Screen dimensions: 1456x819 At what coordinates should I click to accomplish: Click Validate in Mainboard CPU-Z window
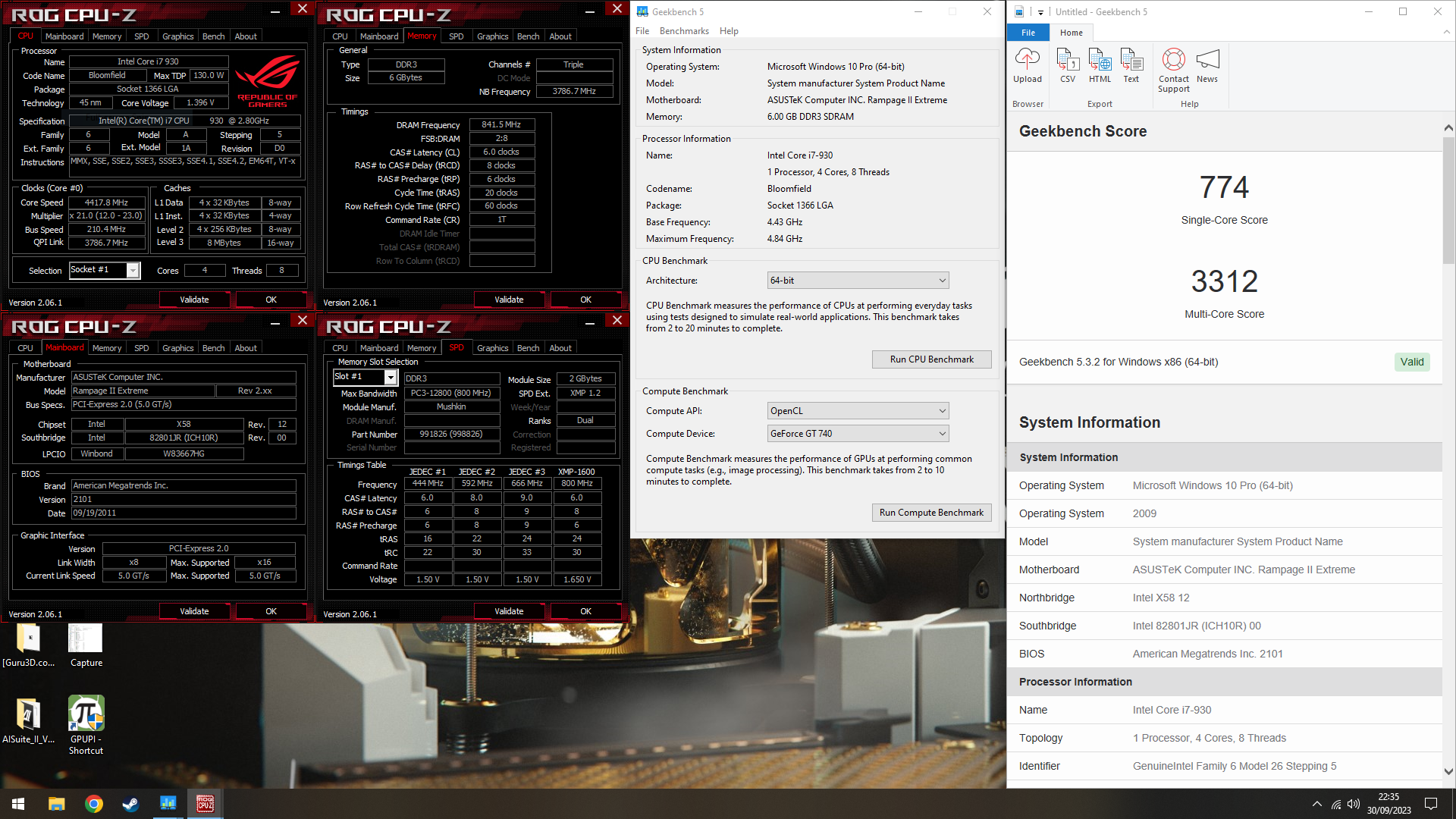click(194, 611)
